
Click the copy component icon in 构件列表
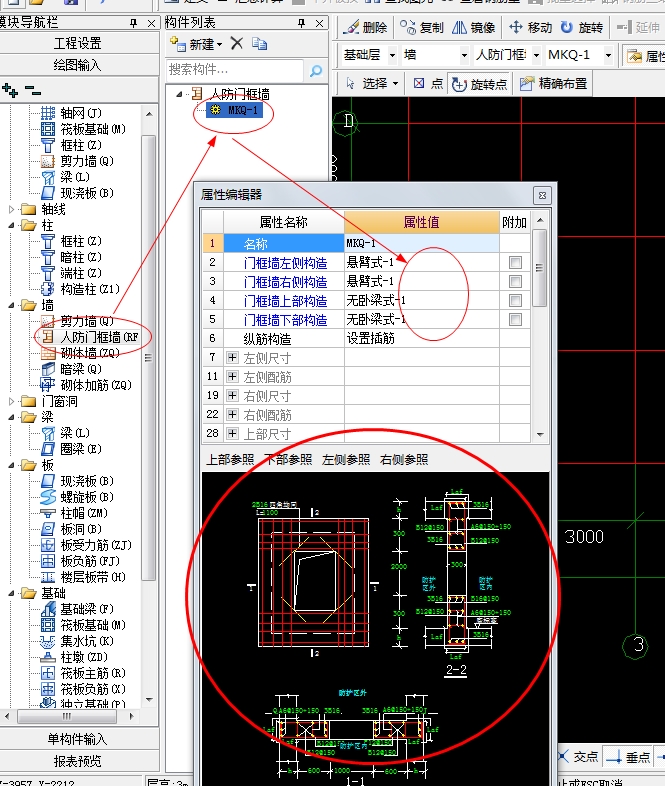pyautogui.click(x=259, y=44)
